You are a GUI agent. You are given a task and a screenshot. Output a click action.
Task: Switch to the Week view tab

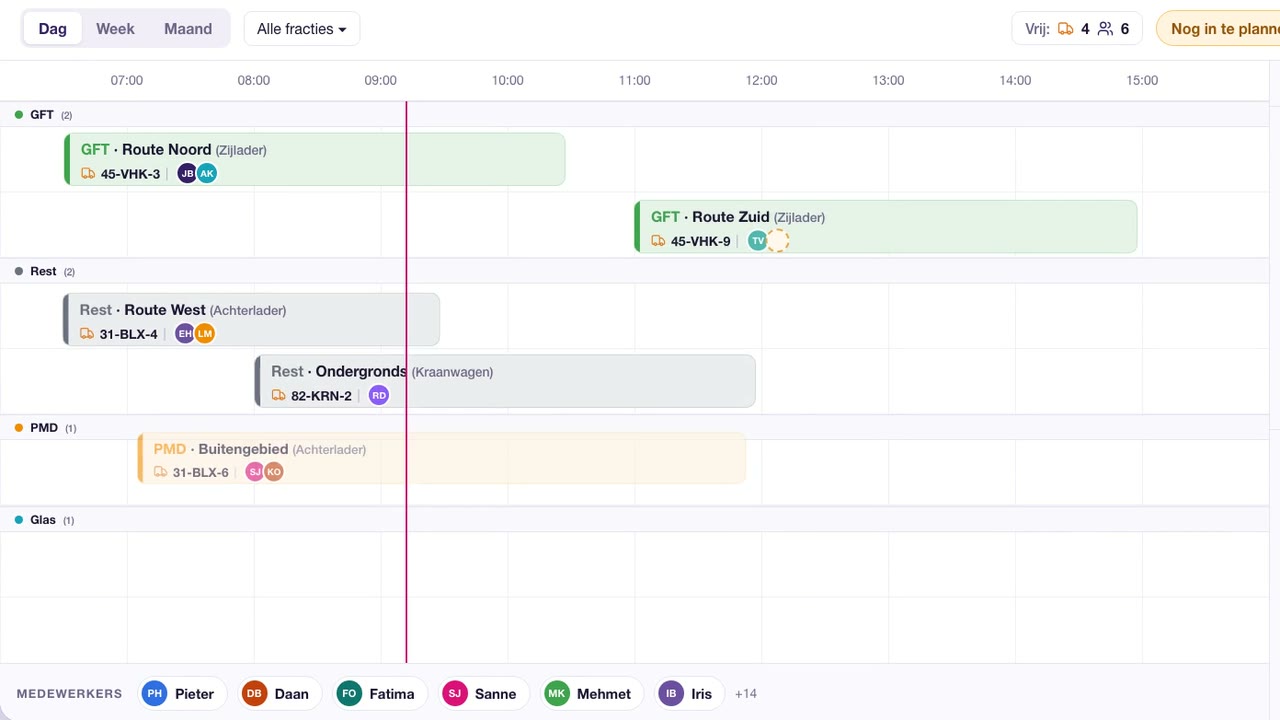(x=115, y=29)
